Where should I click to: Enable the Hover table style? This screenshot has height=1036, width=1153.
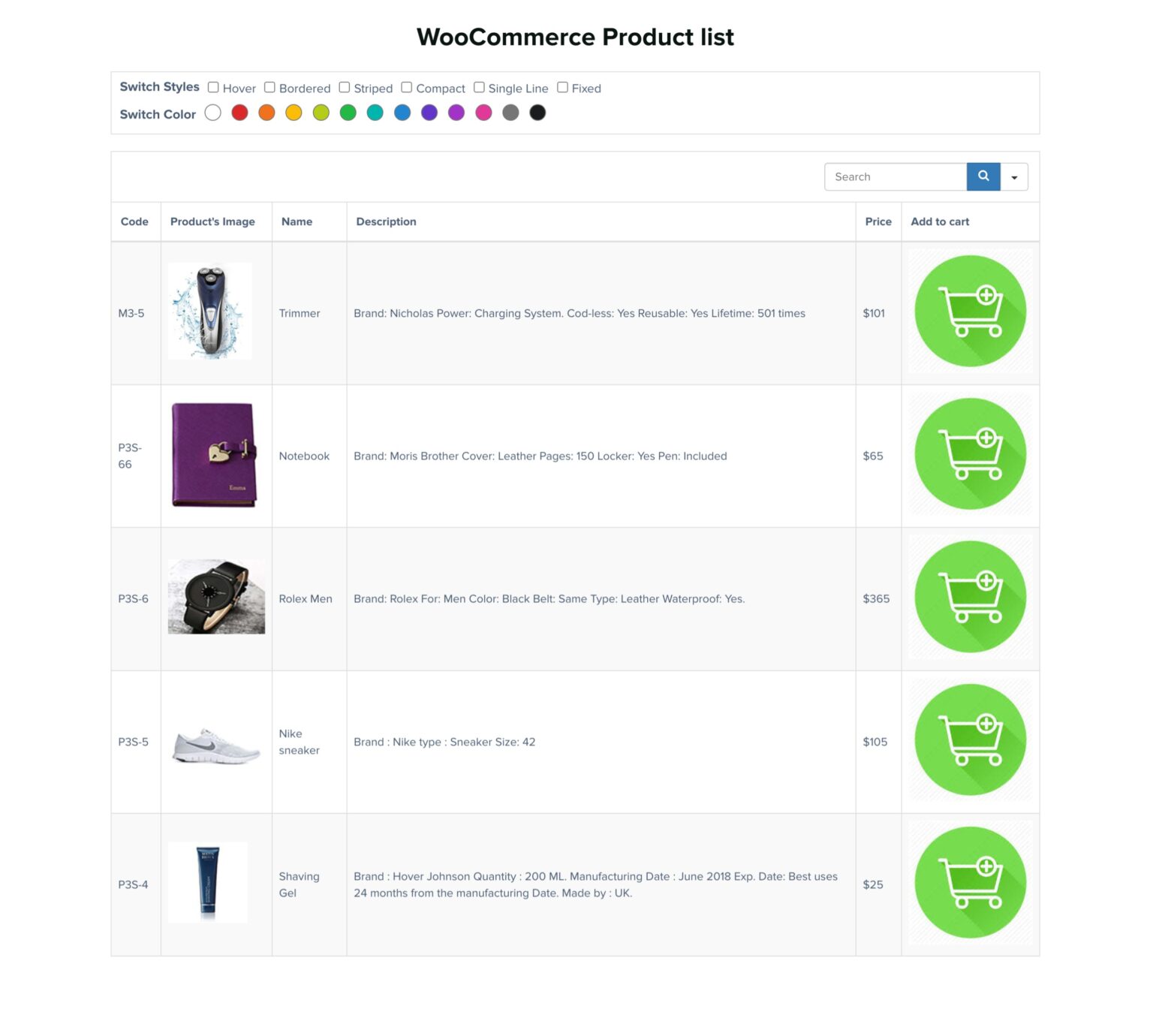click(x=213, y=87)
